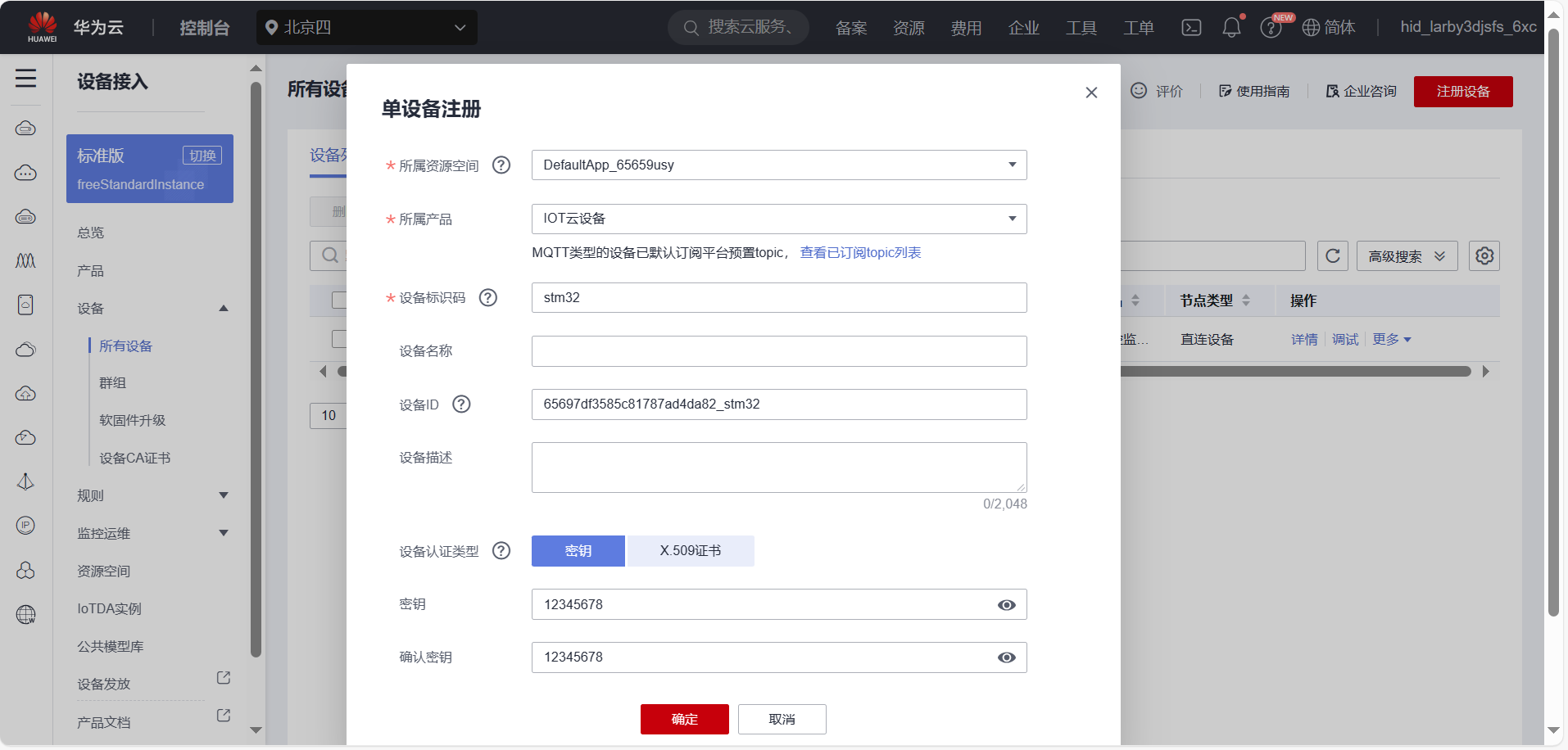This screenshot has height=750, width=1568.
Task: Sort by 节点类型 column arrows
Action: click(1246, 300)
